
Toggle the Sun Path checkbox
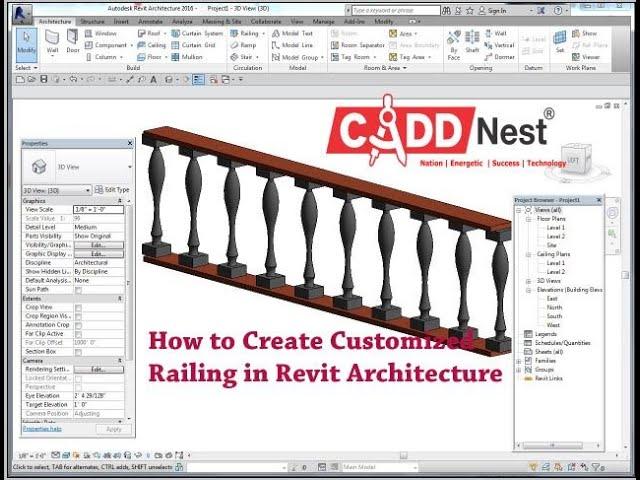78,290
